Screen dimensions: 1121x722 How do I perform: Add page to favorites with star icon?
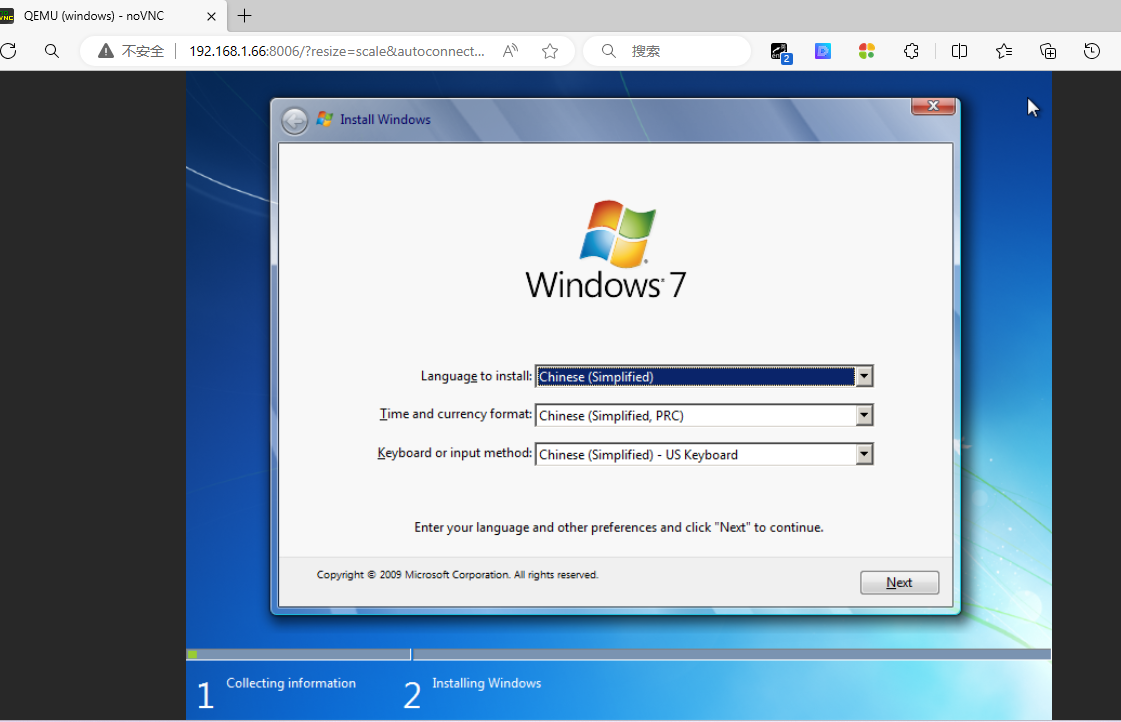tap(550, 51)
